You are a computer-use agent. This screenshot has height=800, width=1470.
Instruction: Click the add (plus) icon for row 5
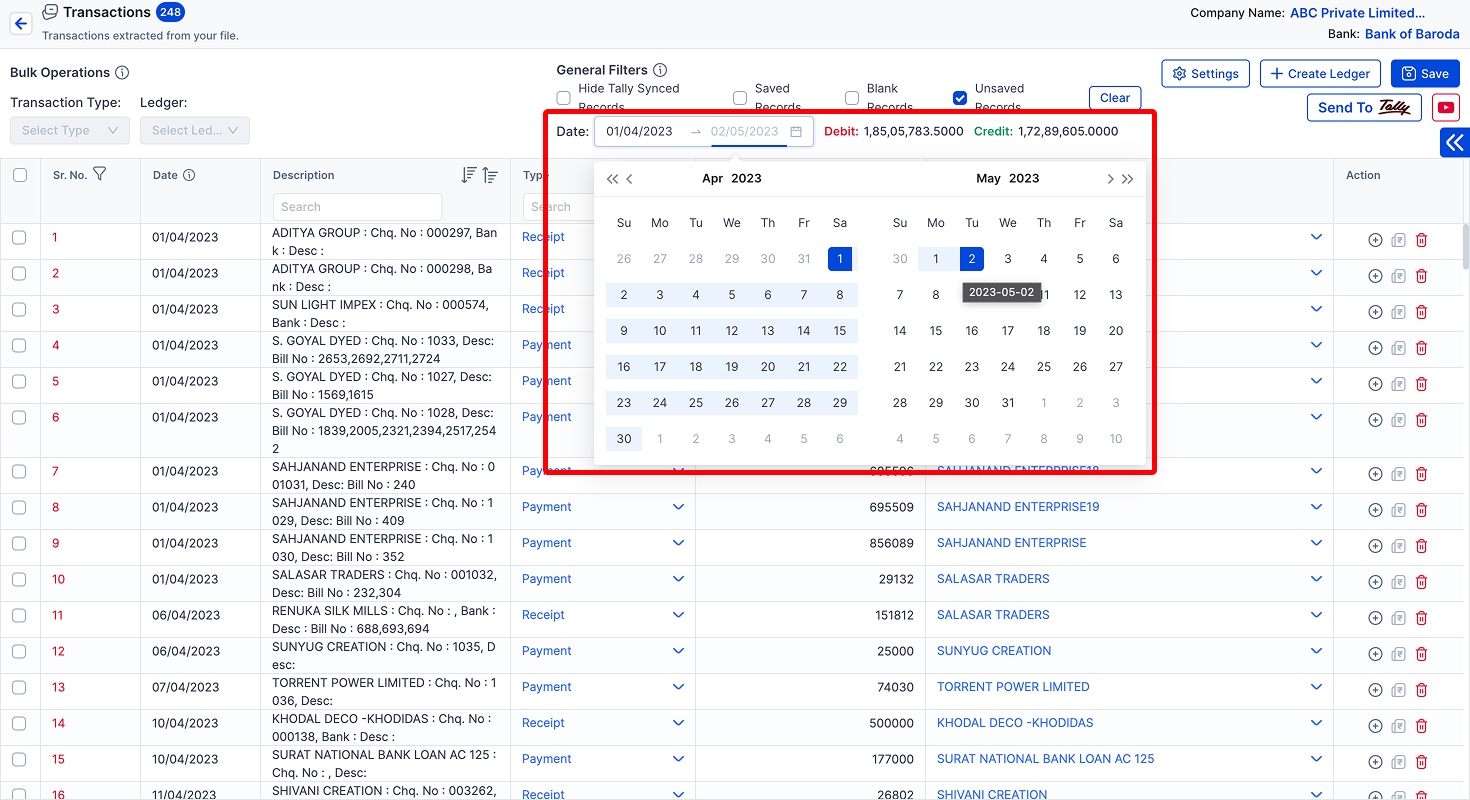click(1375, 384)
